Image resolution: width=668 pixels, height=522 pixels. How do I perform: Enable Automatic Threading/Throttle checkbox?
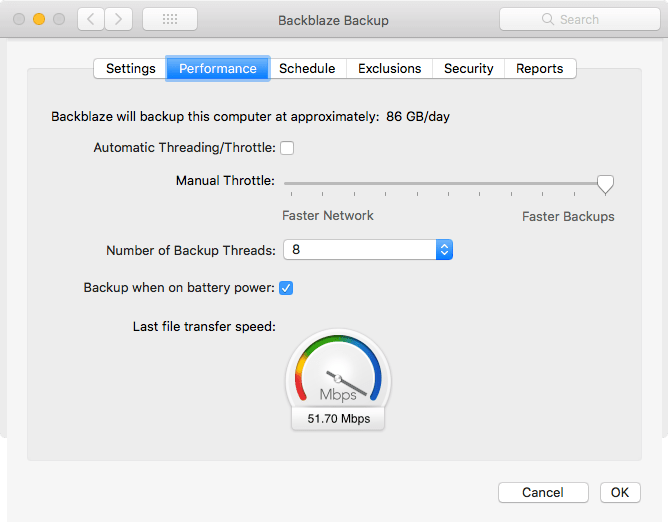coord(287,148)
